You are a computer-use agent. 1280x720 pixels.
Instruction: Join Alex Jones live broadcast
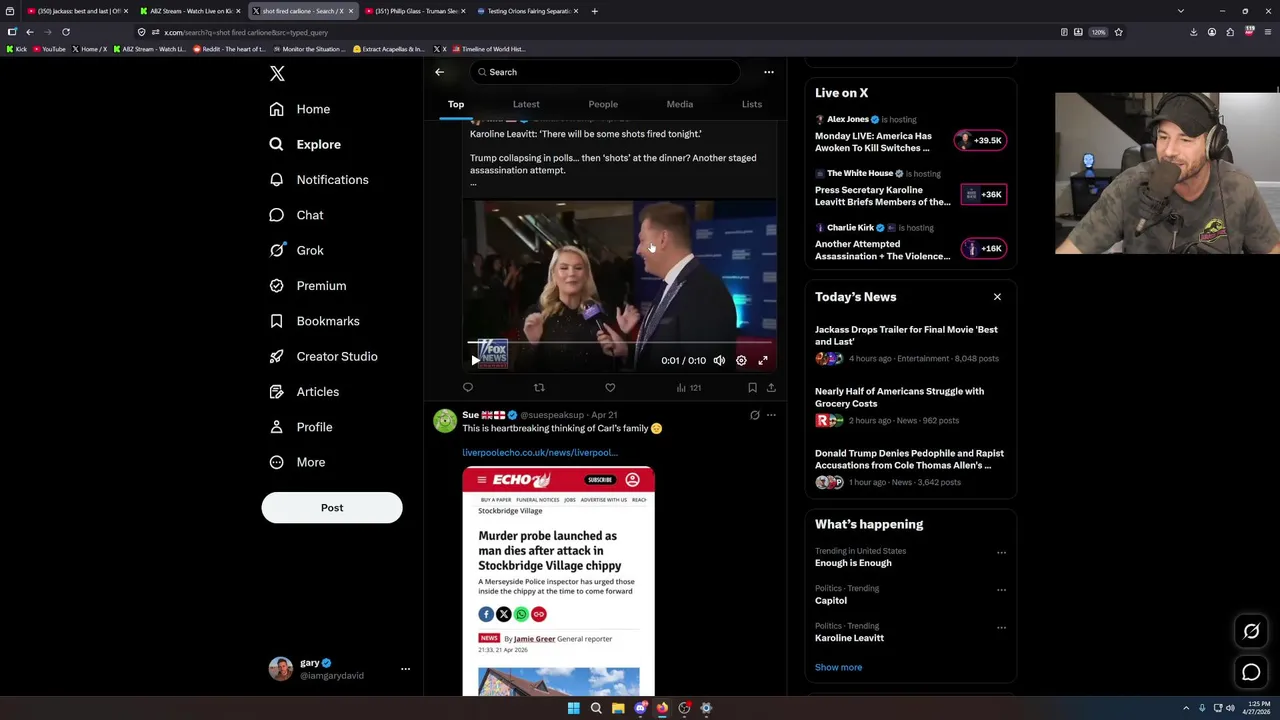(980, 141)
